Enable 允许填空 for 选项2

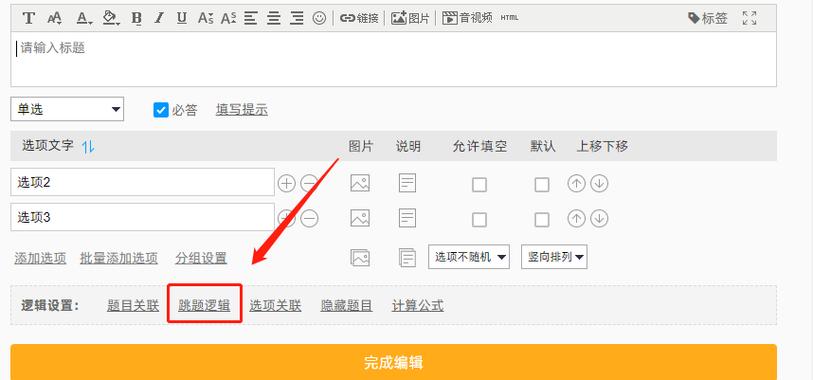coord(479,185)
